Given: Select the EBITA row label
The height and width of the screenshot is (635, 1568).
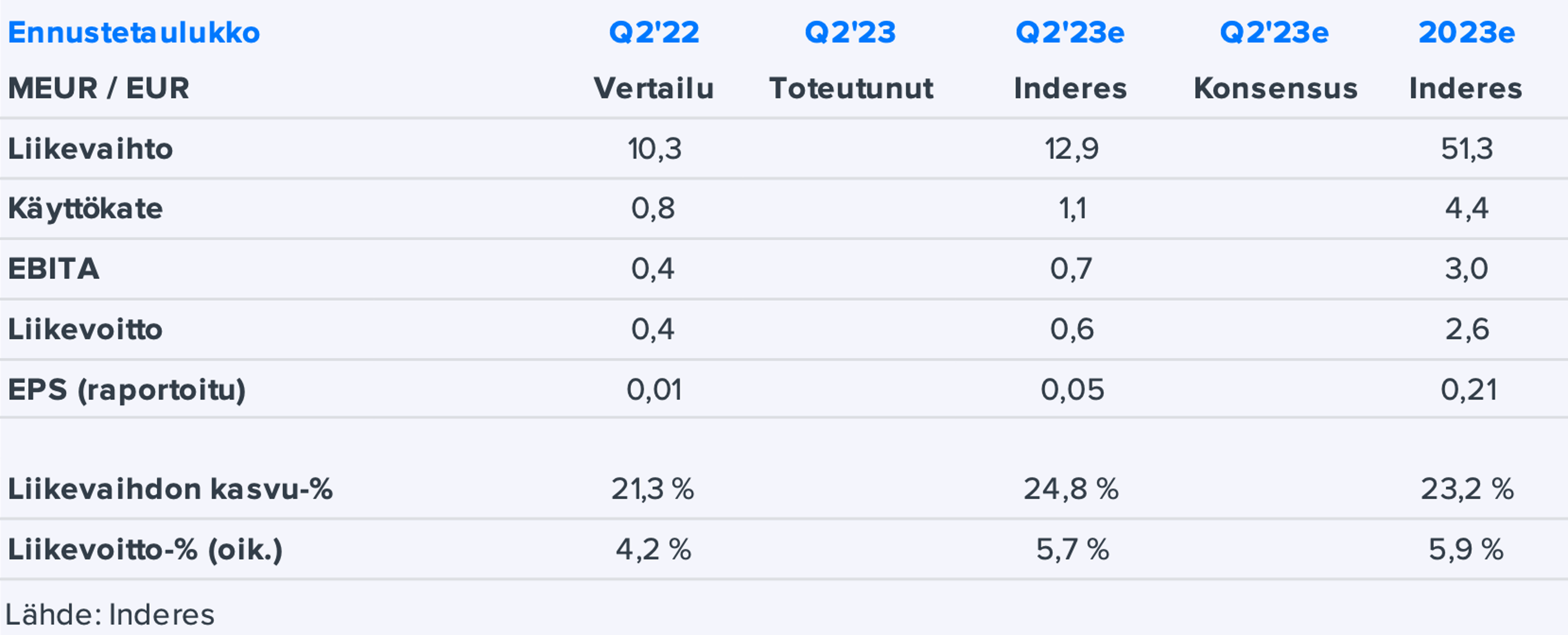Looking at the screenshot, I should [53, 269].
